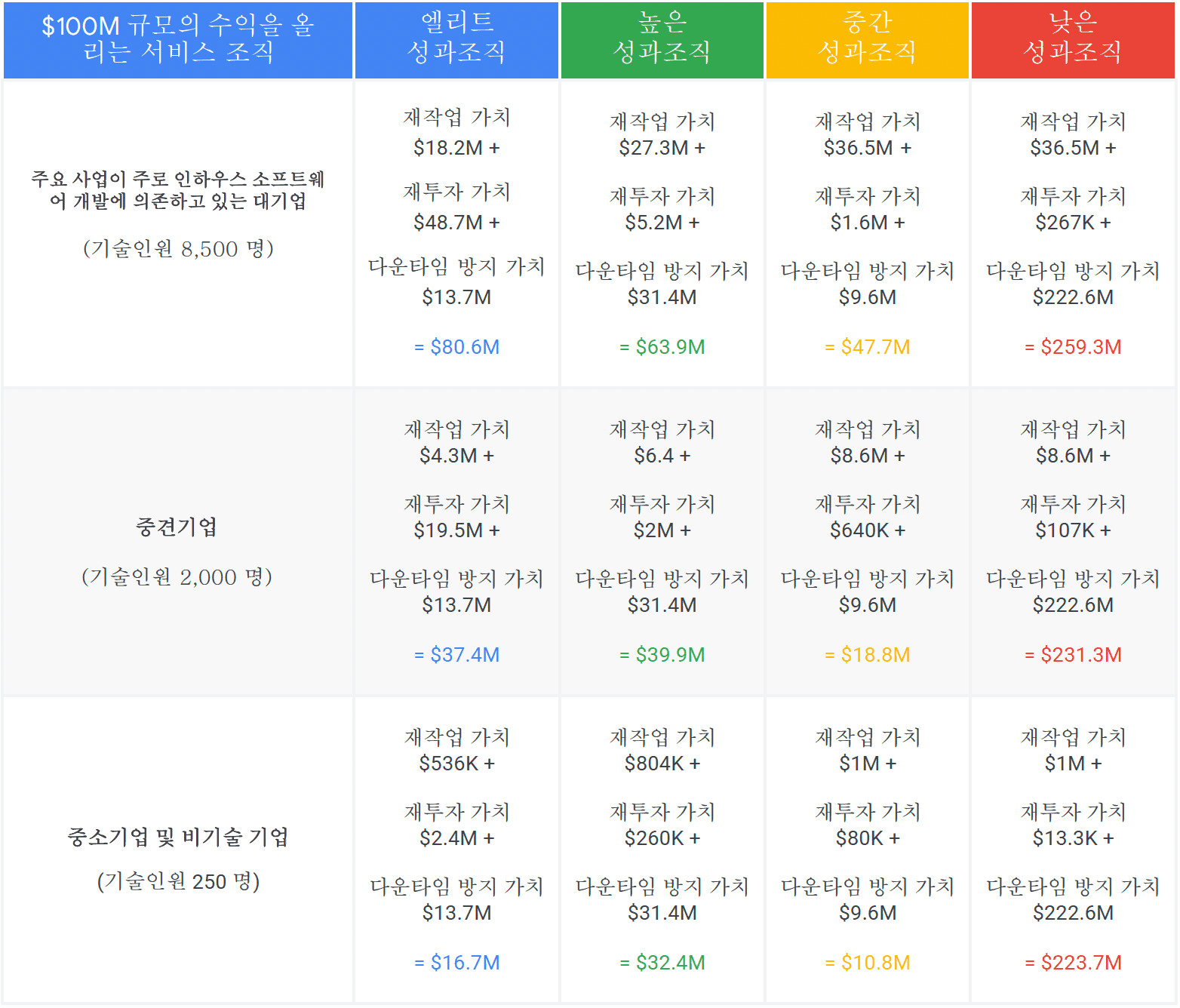Select the yellow '= $10.8M' total

[868, 963]
